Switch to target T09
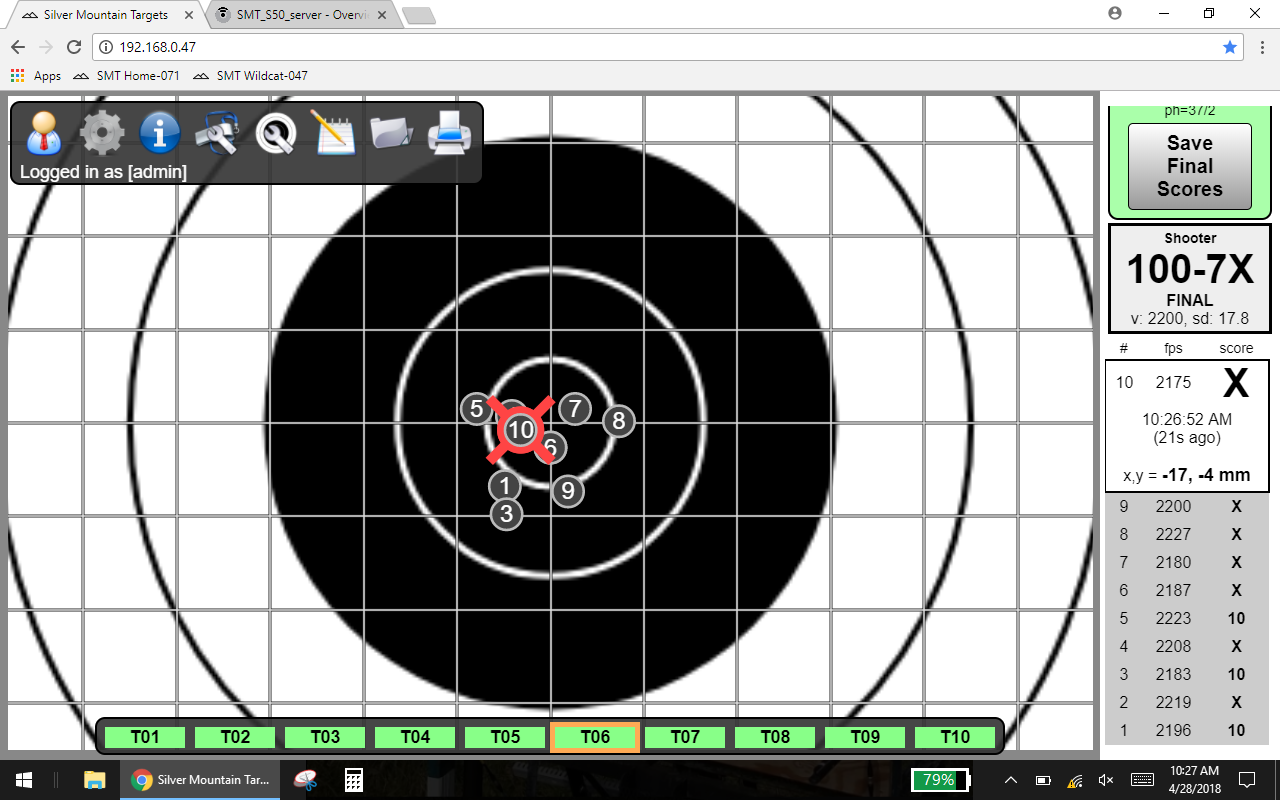 coord(865,737)
